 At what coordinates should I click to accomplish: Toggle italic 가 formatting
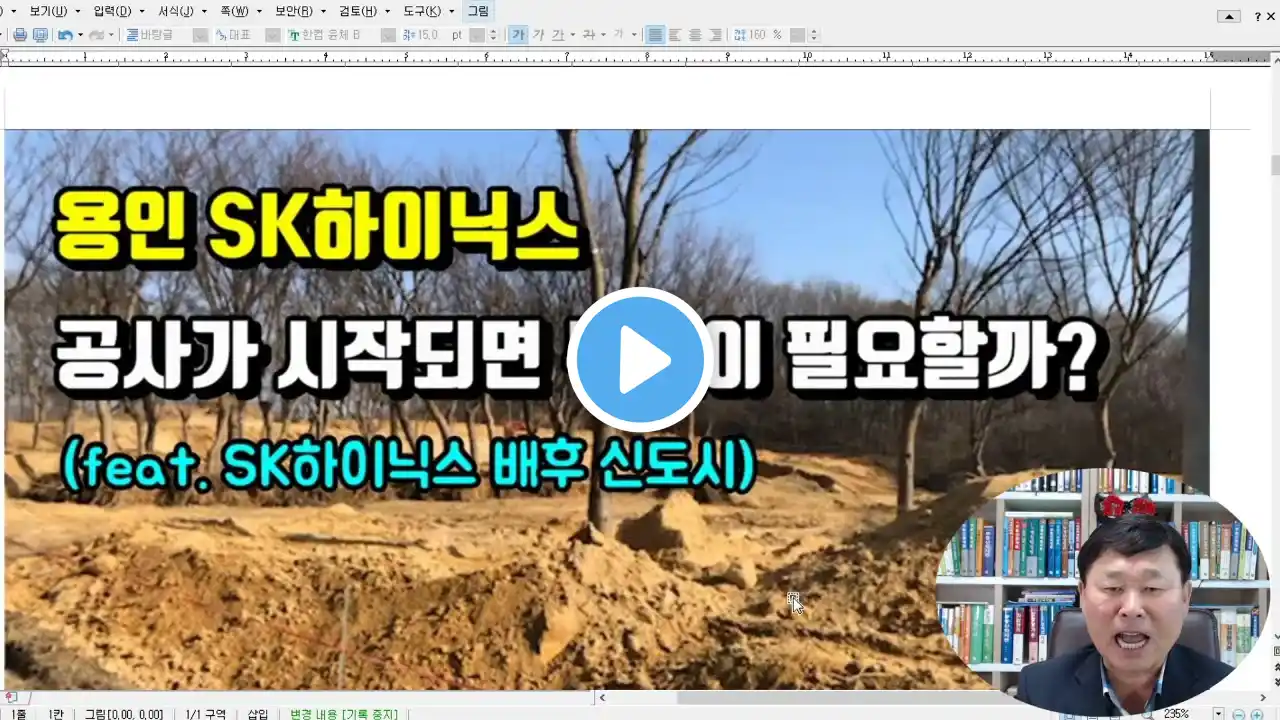pyautogui.click(x=538, y=35)
